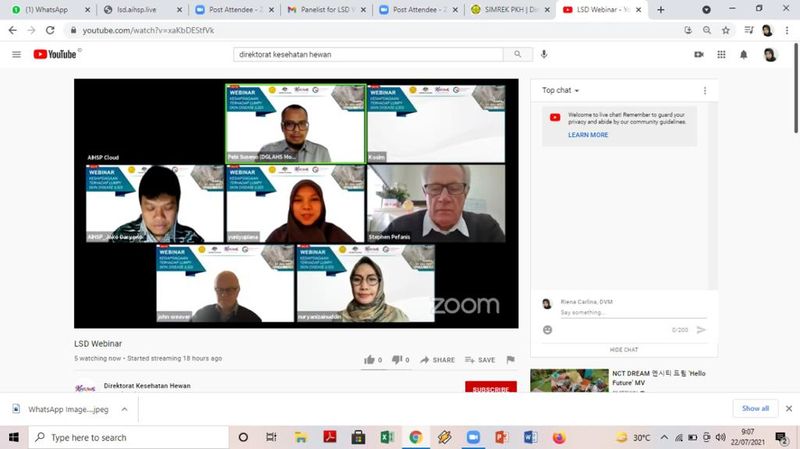Switch to the SIMREK PKH browser tab
The width and height of the screenshot is (800, 449).
pyautogui.click(x=510, y=10)
